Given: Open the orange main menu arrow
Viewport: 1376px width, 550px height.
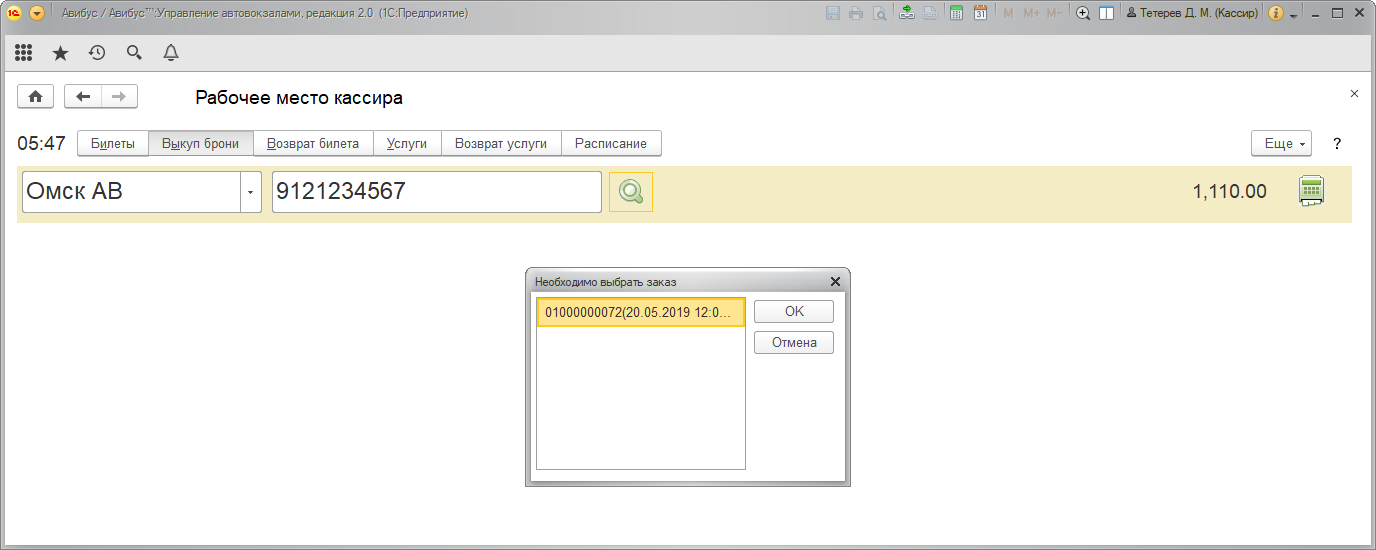Looking at the screenshot, I should point(37,13).
